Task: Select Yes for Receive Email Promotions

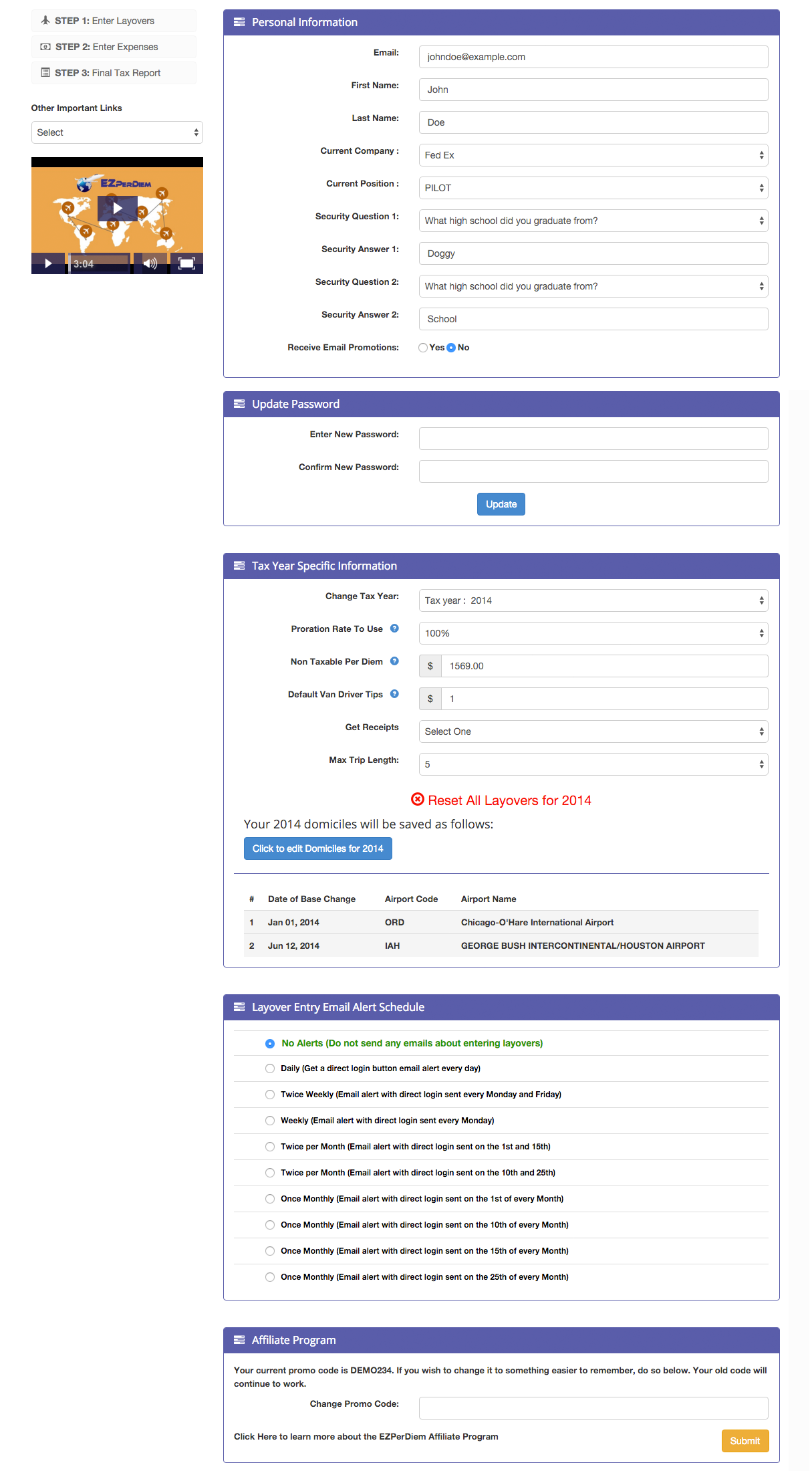Action: (x=423, y=348)
